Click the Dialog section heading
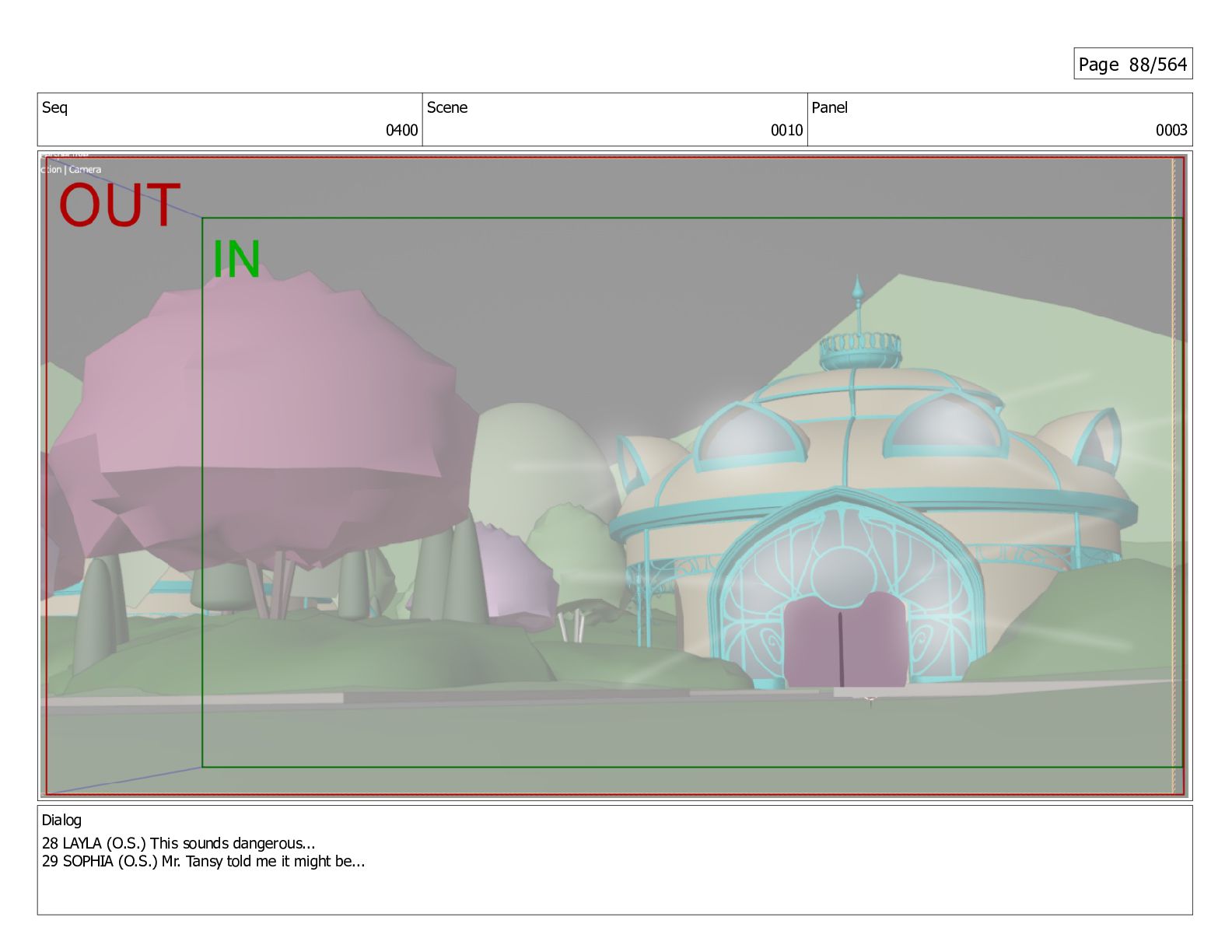Screen dimensions: 1232x952 click(x=61, y=820)
